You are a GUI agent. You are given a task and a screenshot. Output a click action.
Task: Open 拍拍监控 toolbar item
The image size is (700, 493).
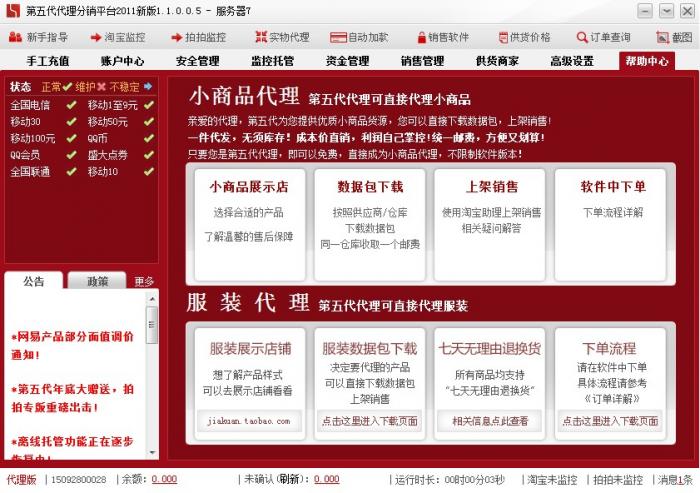pyautogui.click(x=199, y=37)
